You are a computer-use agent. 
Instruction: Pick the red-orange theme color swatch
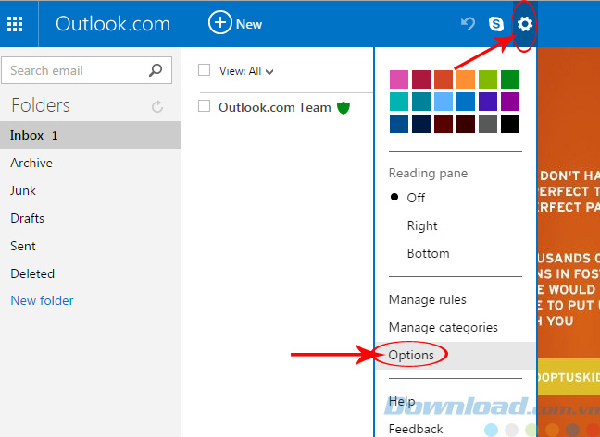(x=443, y=79)
